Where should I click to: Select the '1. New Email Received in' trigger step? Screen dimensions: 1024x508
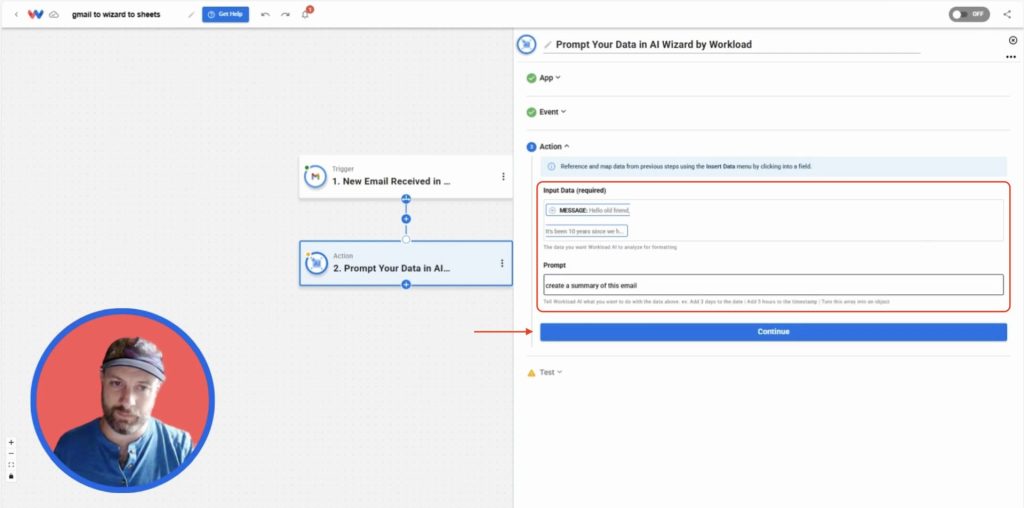406,176
